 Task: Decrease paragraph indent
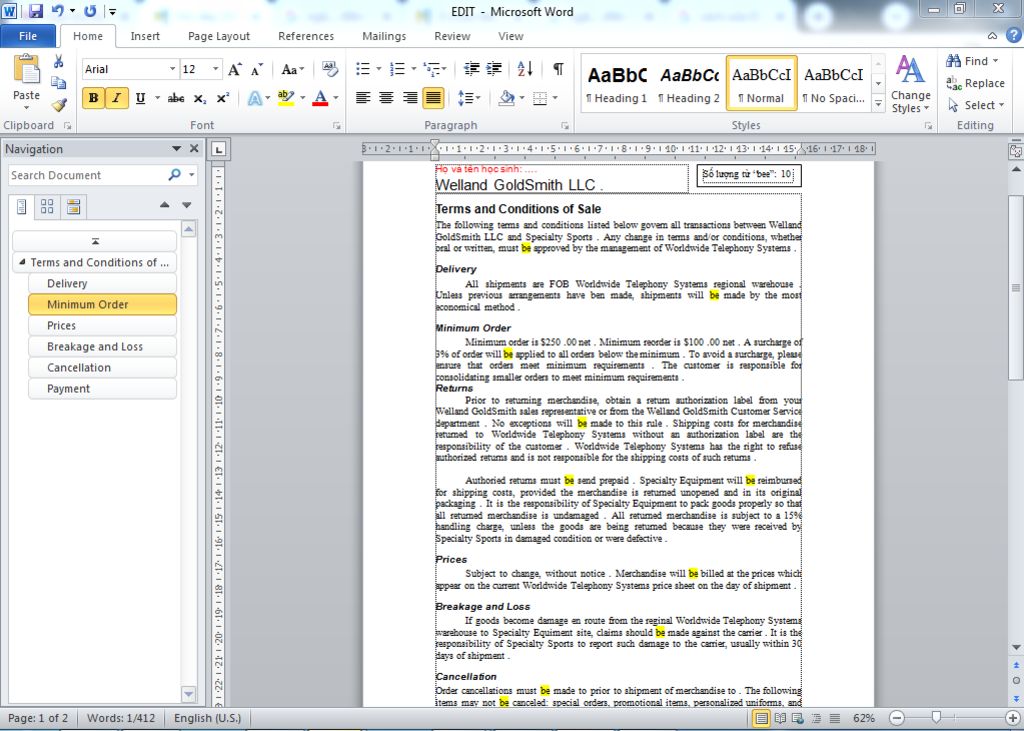tap(472, 69)
